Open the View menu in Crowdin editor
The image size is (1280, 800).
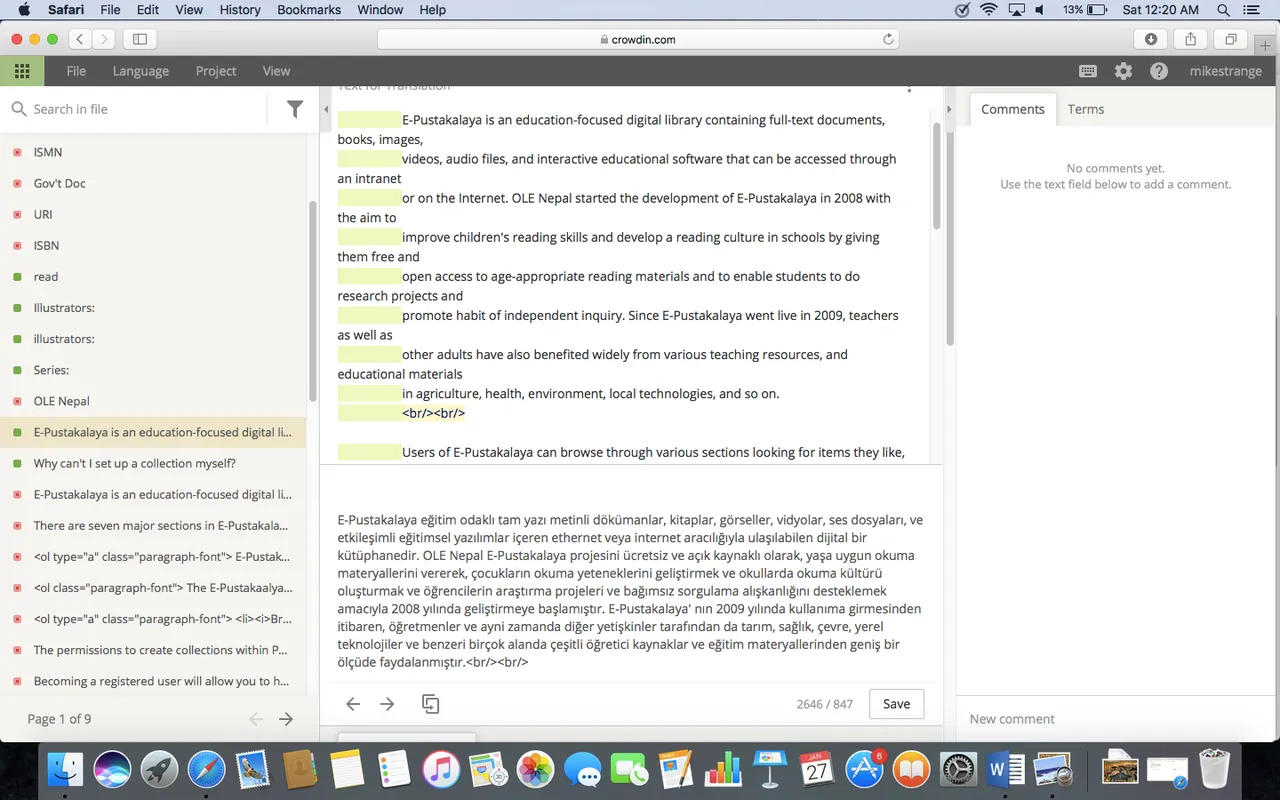[276, 71]
